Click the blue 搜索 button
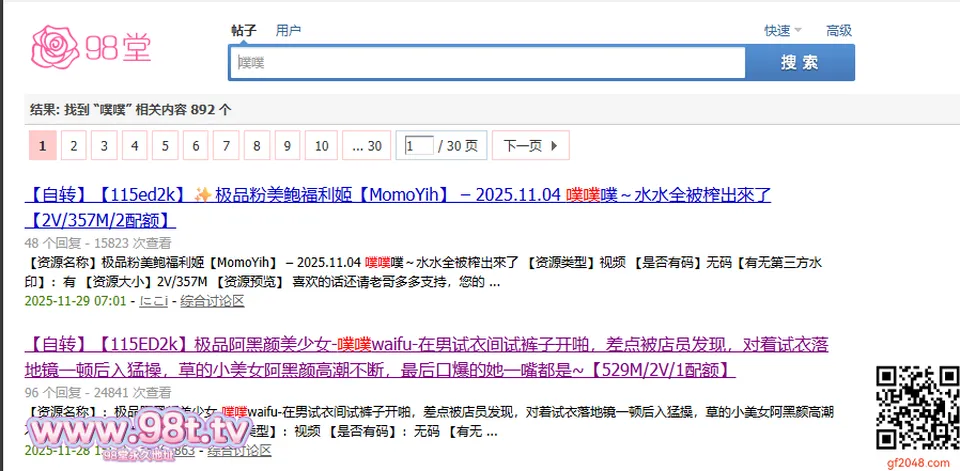The width and height of the screenshot is (960, 471). coord(800,62)
